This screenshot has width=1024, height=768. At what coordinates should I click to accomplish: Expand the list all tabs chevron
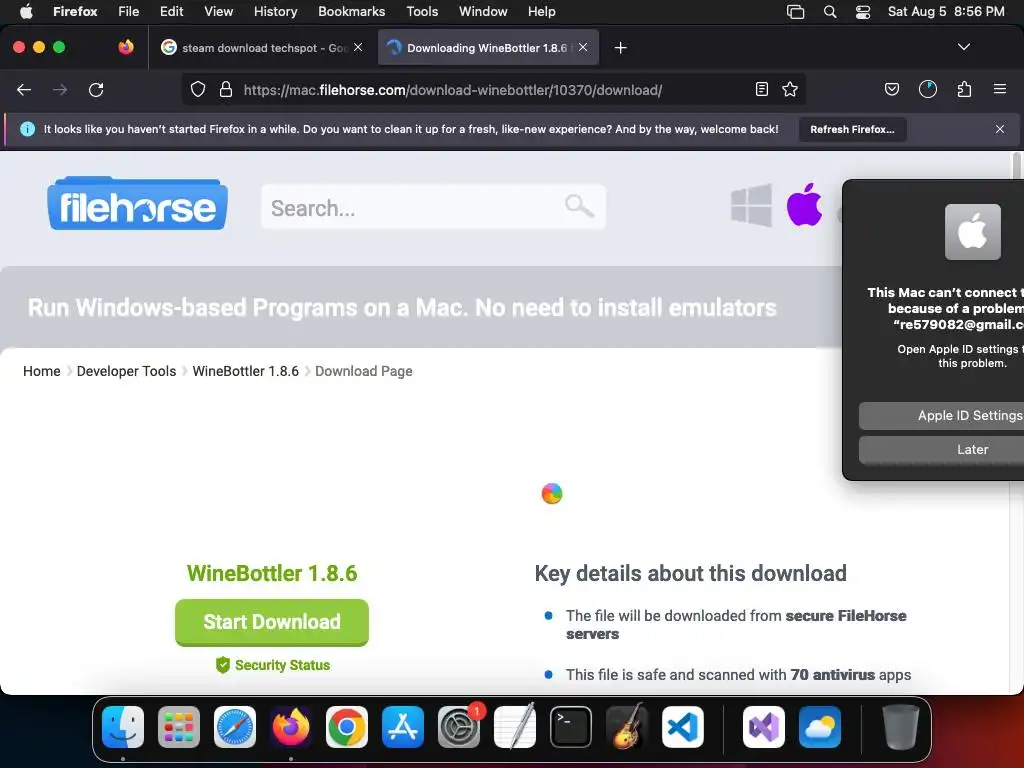coord(964,47)
